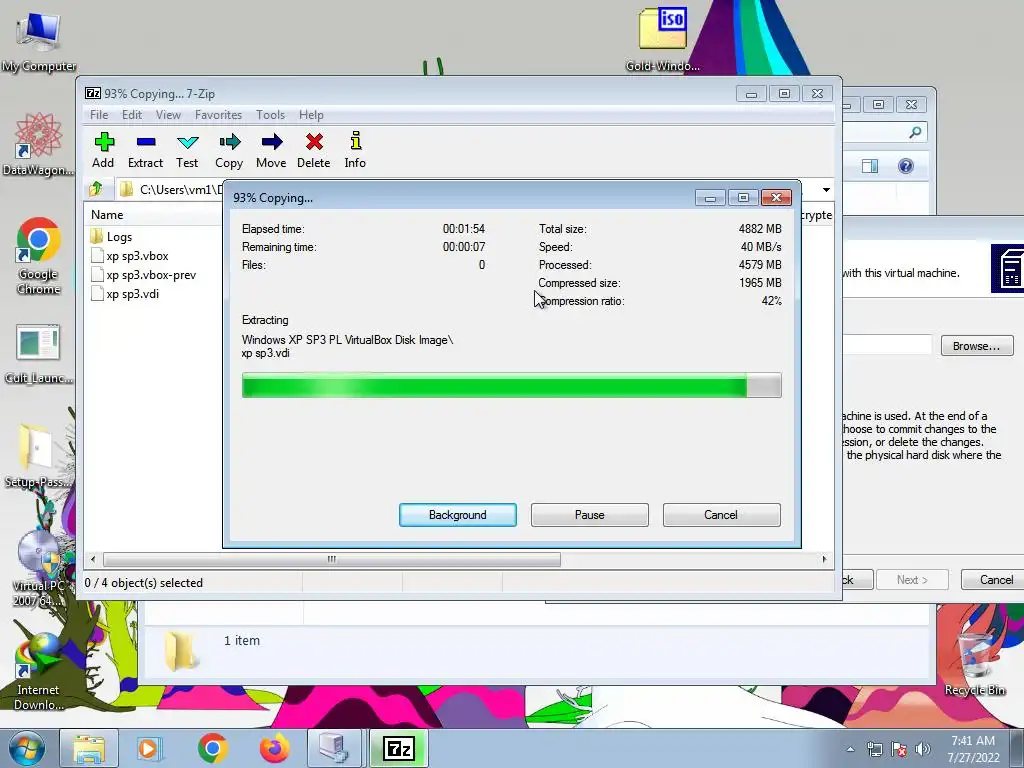
Task: Open My Computer desktop icon
Action: [39, 42]
